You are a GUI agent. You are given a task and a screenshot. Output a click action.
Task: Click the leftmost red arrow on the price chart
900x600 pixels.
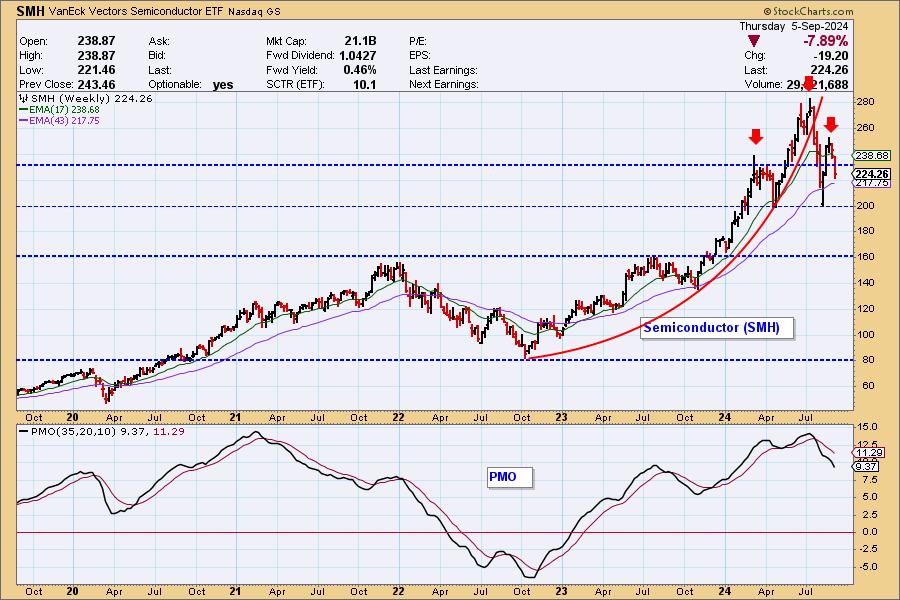(x=756, y=136)
